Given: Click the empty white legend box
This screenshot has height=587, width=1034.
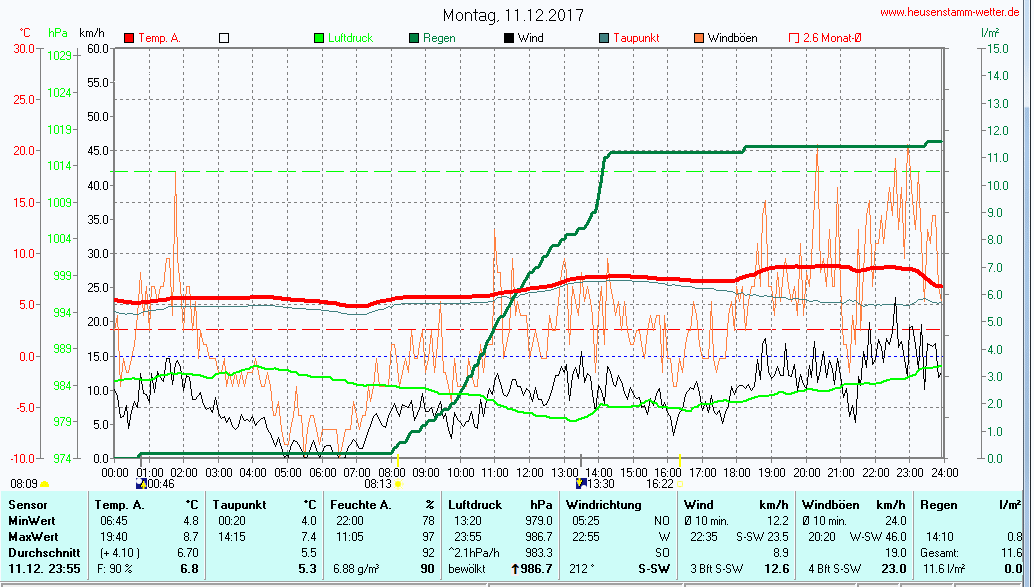Looking at the screenshot, I should tap(224, 38).
